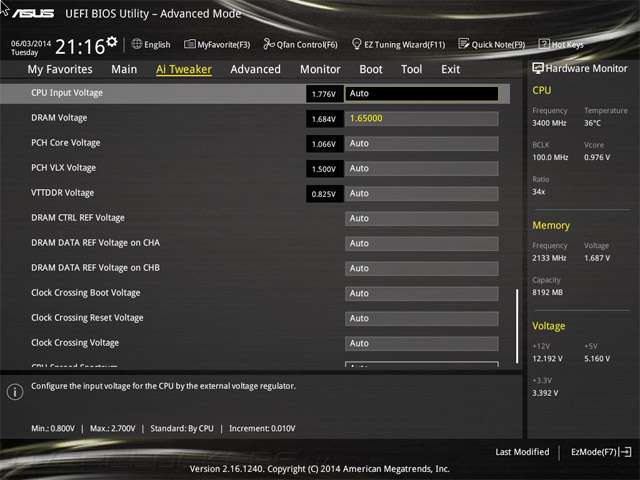Viewport: 640px width, 480px height.
Task: Open the Monitor tab
Action: tap(320, 69)
